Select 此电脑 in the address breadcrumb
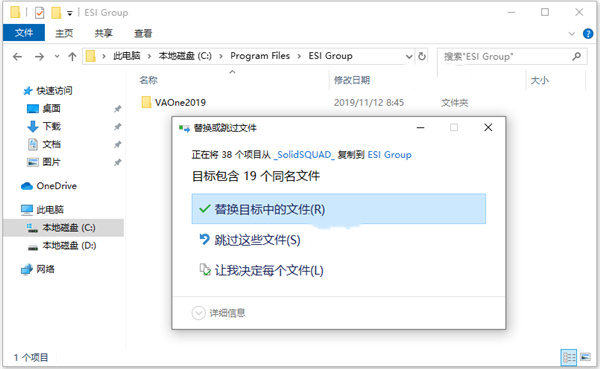The height and width of the screenshot is (369, 600). coord(127,56)
